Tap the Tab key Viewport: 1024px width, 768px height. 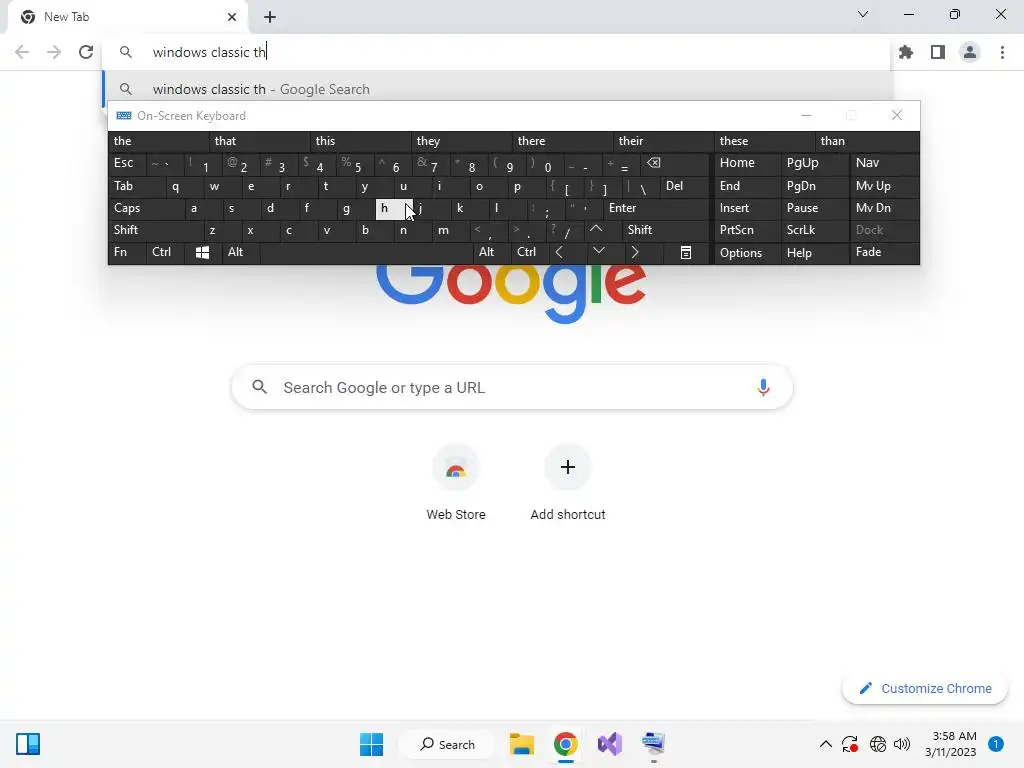136,186
